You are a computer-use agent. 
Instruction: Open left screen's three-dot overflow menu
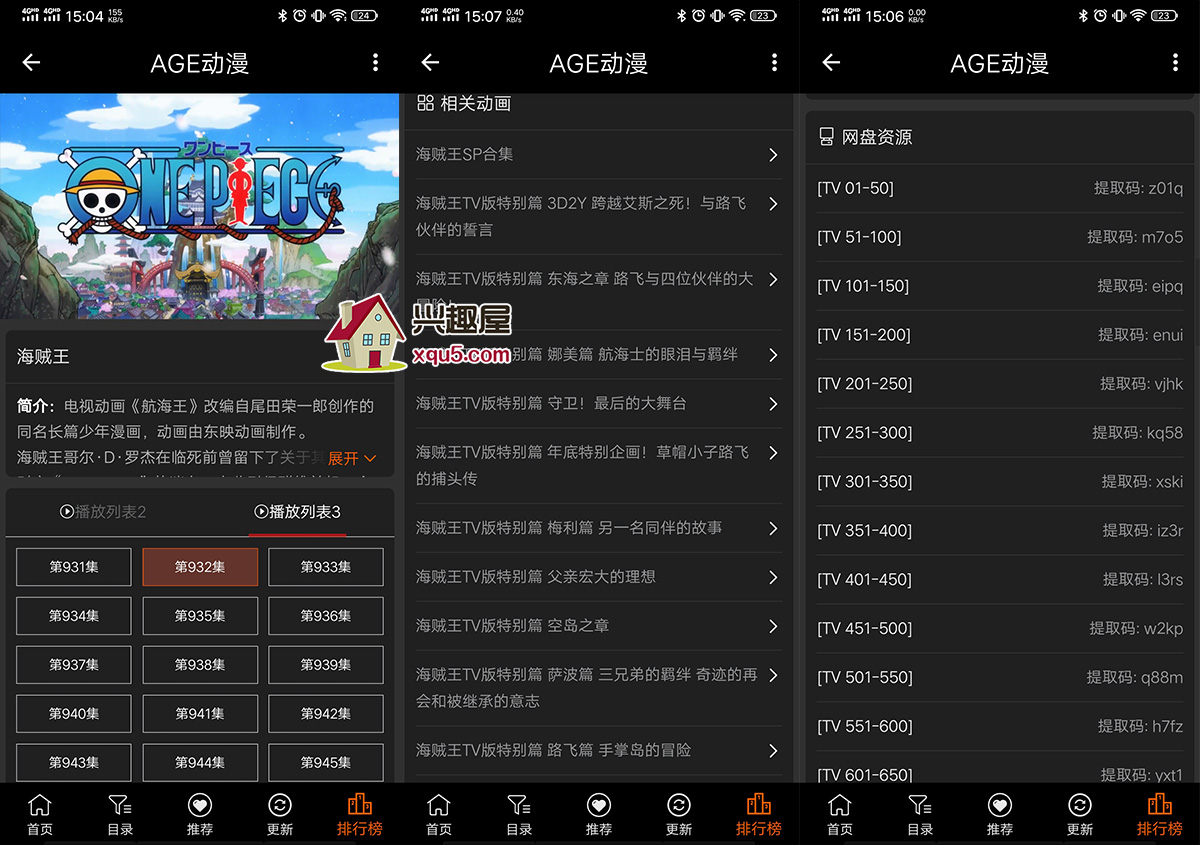[375, 63]
